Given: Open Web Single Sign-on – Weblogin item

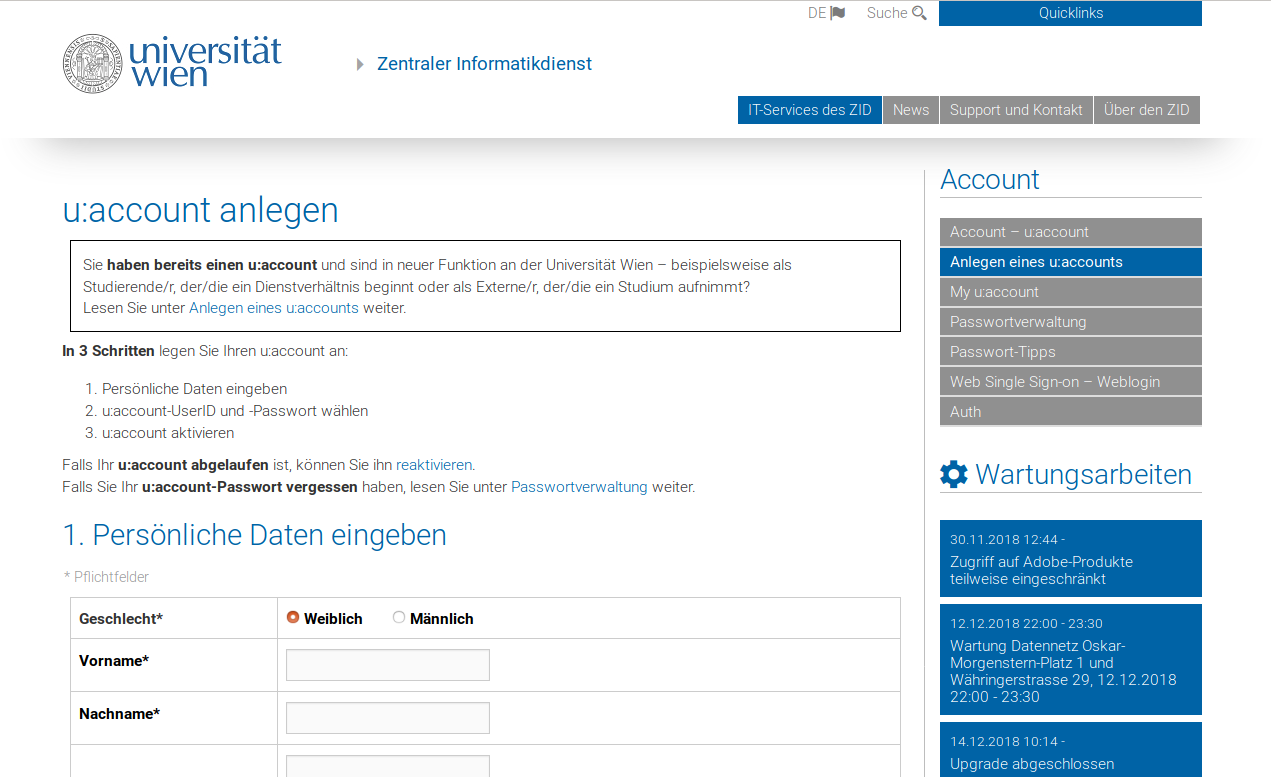Looking at the screenshot, I should 1071,382.
